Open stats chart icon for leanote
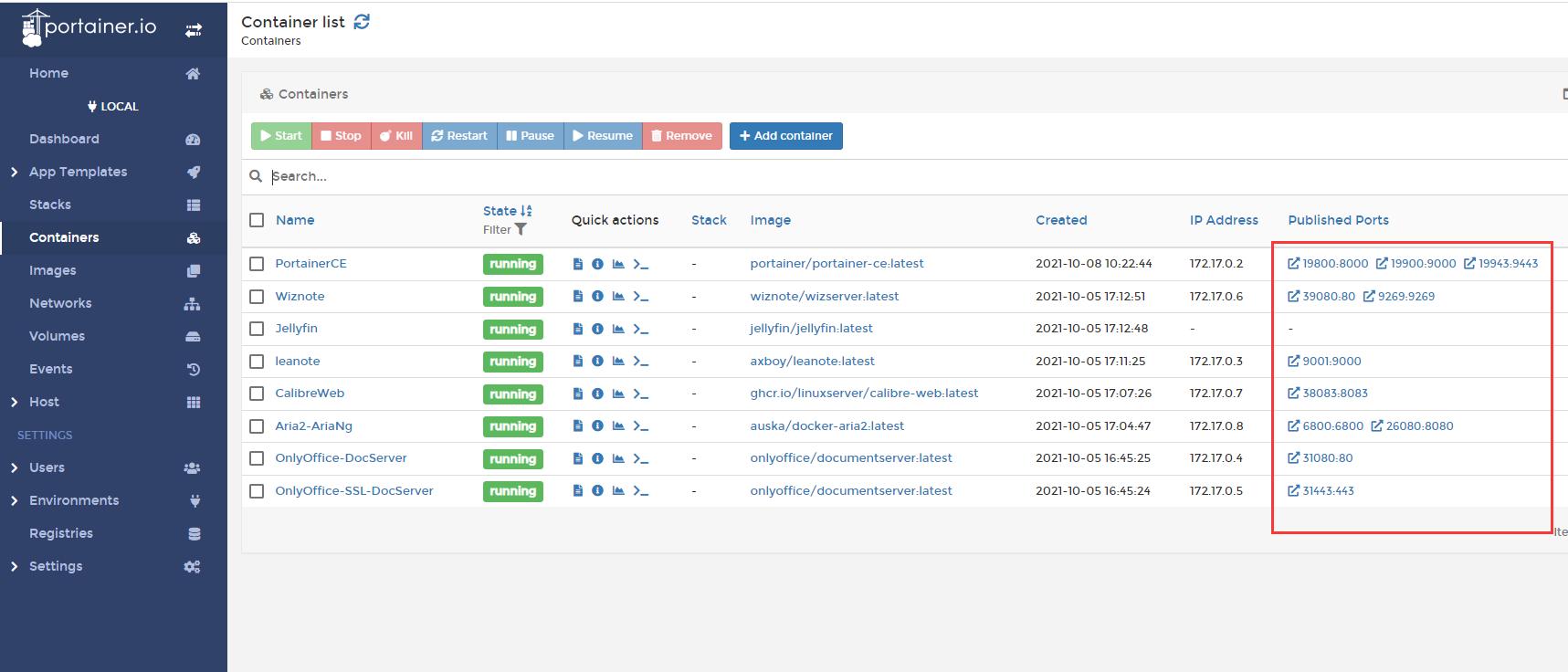Viewport: 1568px width, 672px height. pyautogui.click(x=618, y=362)
